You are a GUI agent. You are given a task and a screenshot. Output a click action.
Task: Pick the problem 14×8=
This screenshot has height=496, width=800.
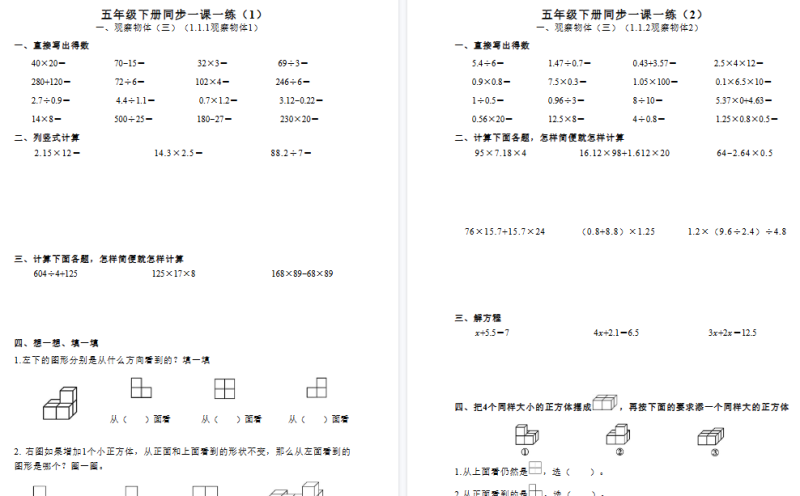point(46,119)
